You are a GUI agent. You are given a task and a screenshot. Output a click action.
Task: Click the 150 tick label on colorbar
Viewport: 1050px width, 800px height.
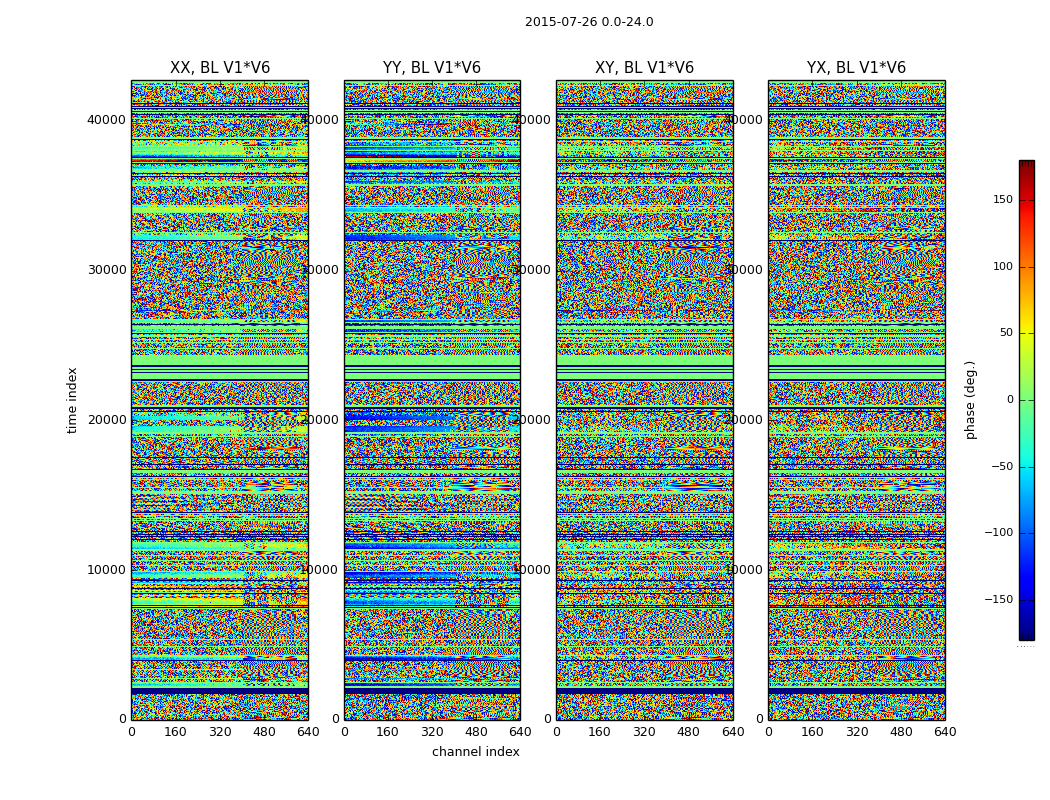(x=1002, y=199)
